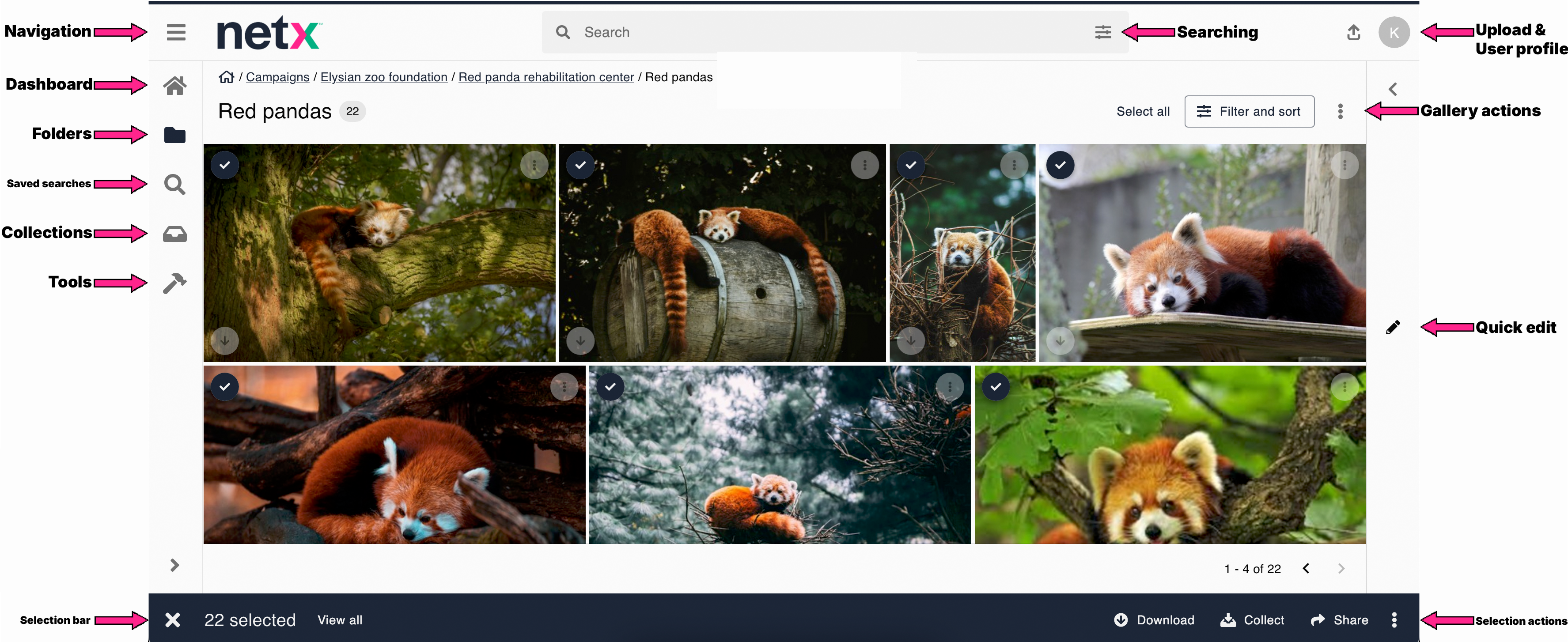The height and width of the screenshot is (642, 1568).
Task: Open Quick edit pencil icon
Action: [x=1393, y=328]
